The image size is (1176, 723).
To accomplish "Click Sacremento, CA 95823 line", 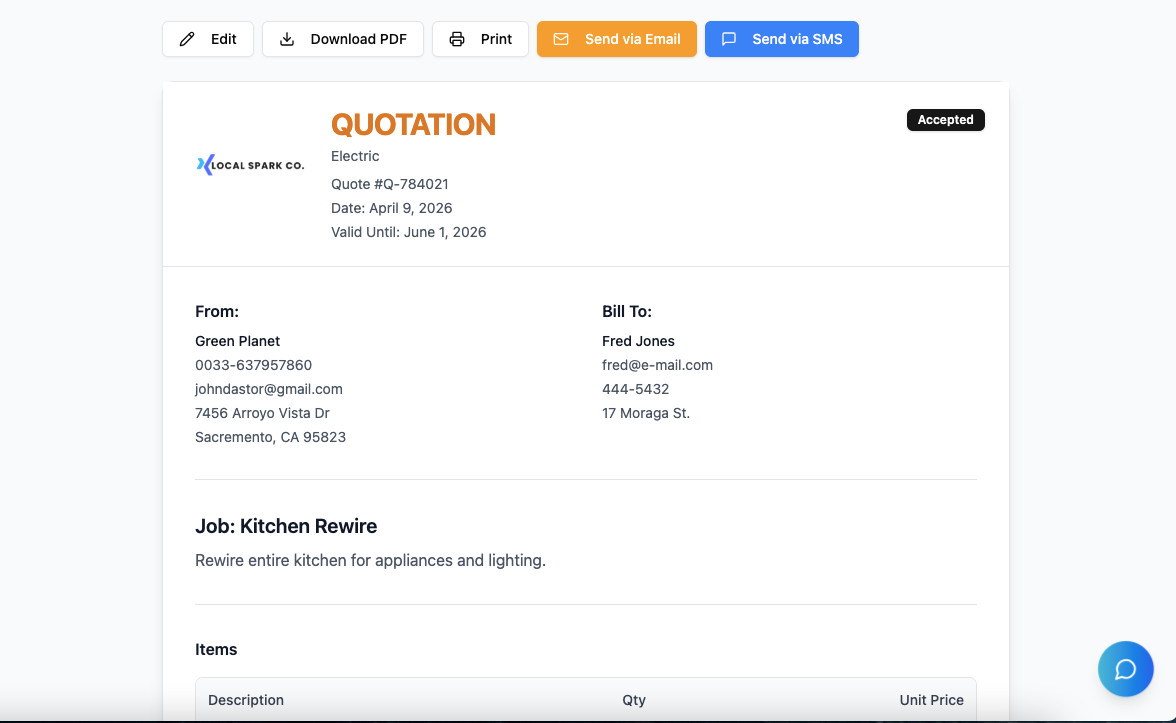I will [270, 437].
